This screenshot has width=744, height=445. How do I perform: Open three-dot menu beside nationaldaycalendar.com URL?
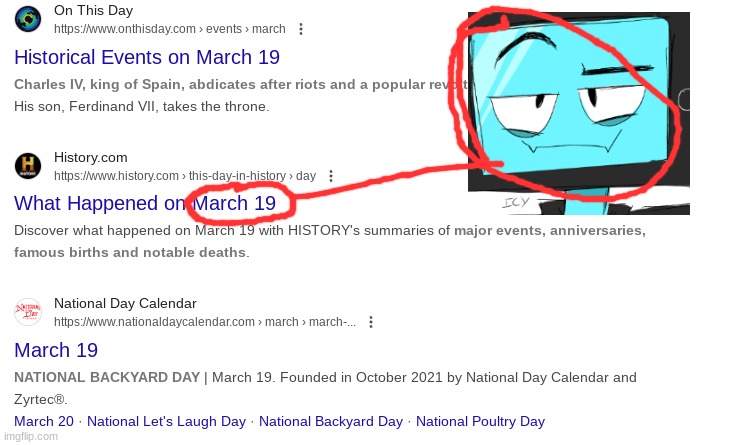point(371,322)
